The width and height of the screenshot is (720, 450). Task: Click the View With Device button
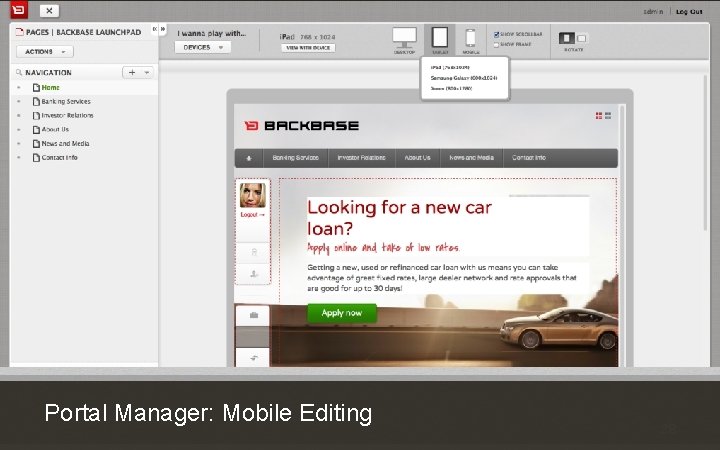click(308, 48)
